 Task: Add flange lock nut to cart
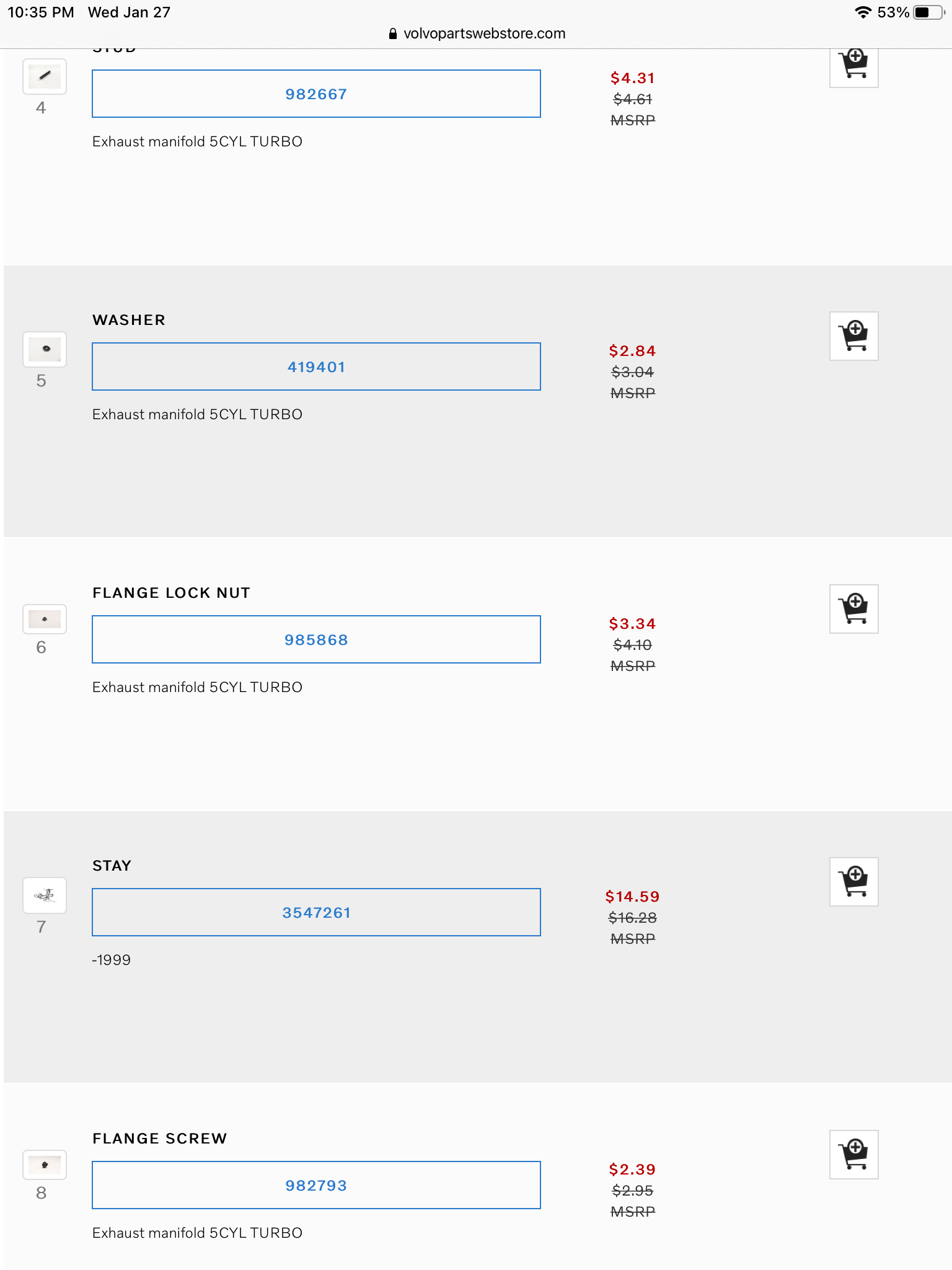[853, 609]
